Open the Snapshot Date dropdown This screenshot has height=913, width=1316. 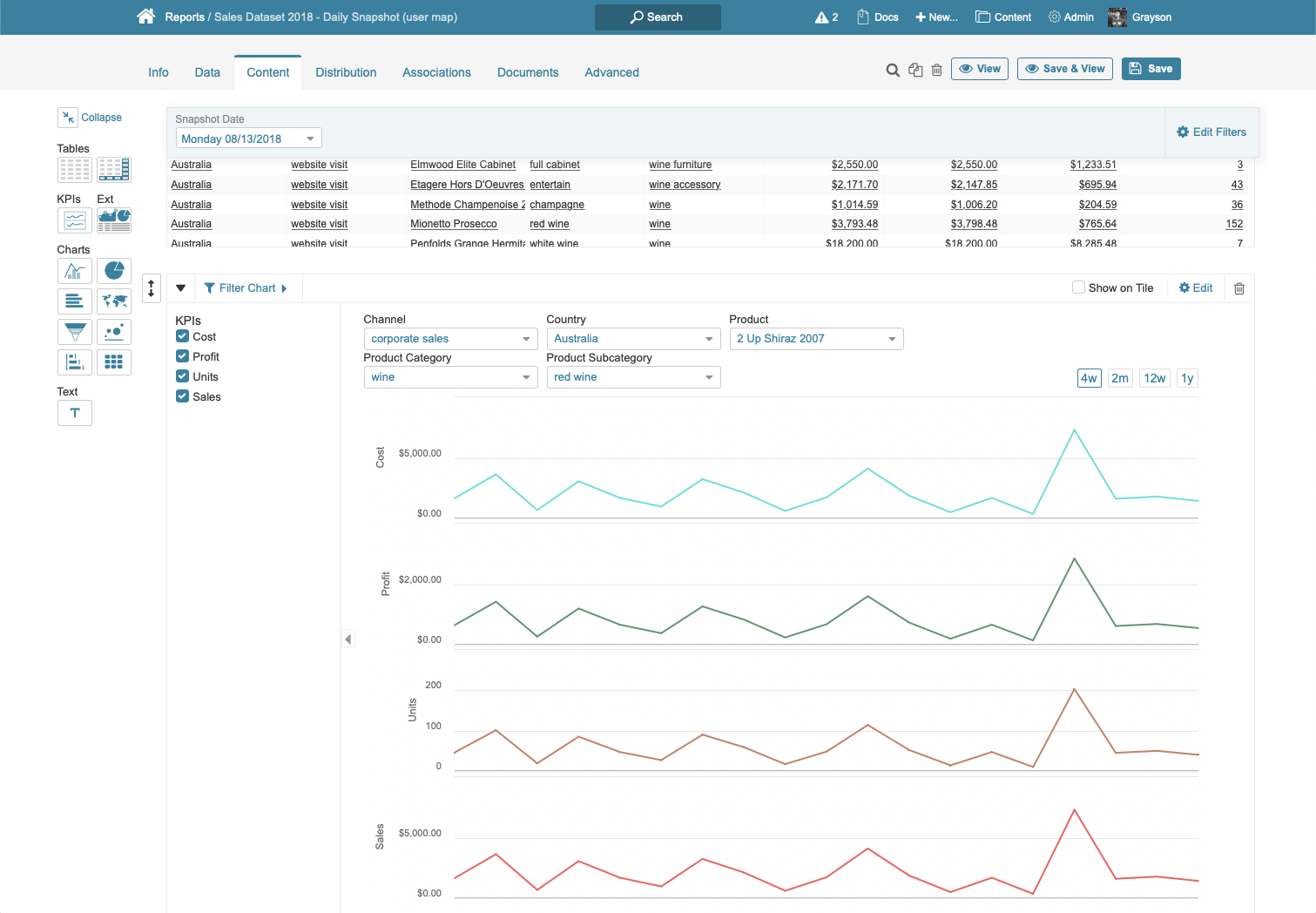[x=249, y=139]
